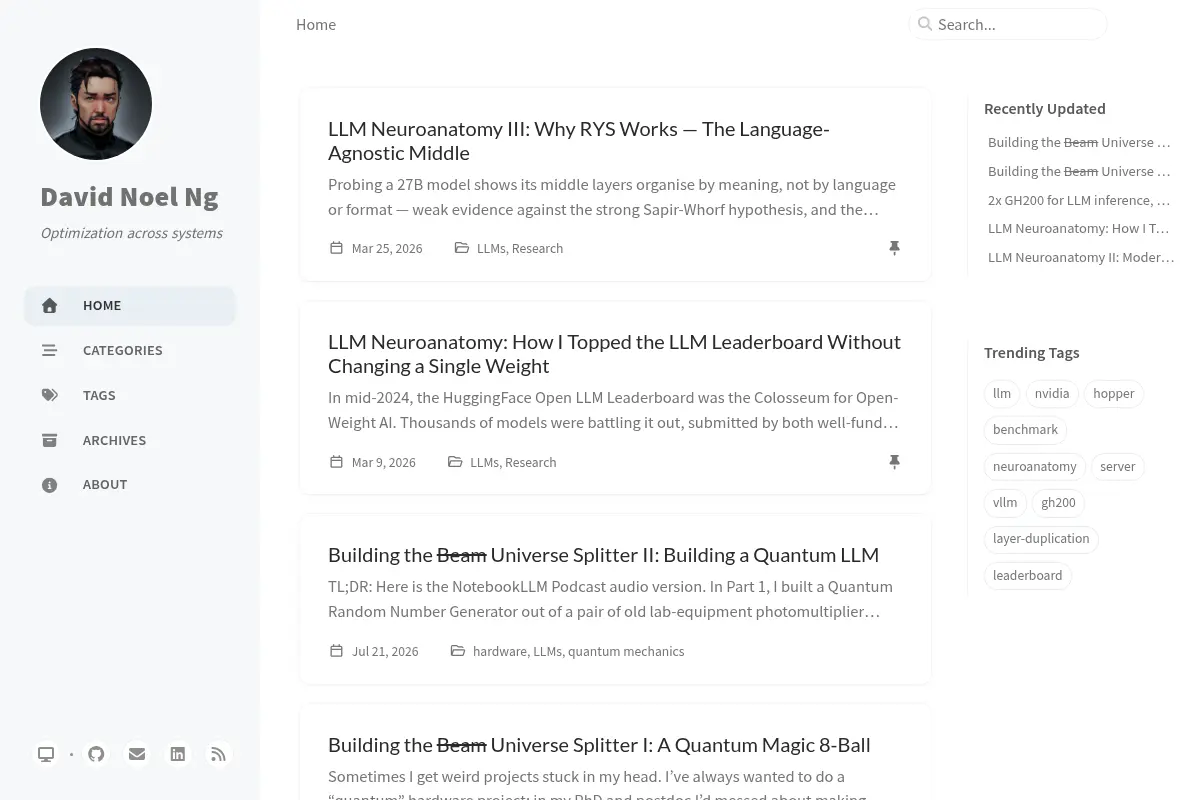Select the Tags icon in sidebar
The image size is (1200, 800).
49,395
